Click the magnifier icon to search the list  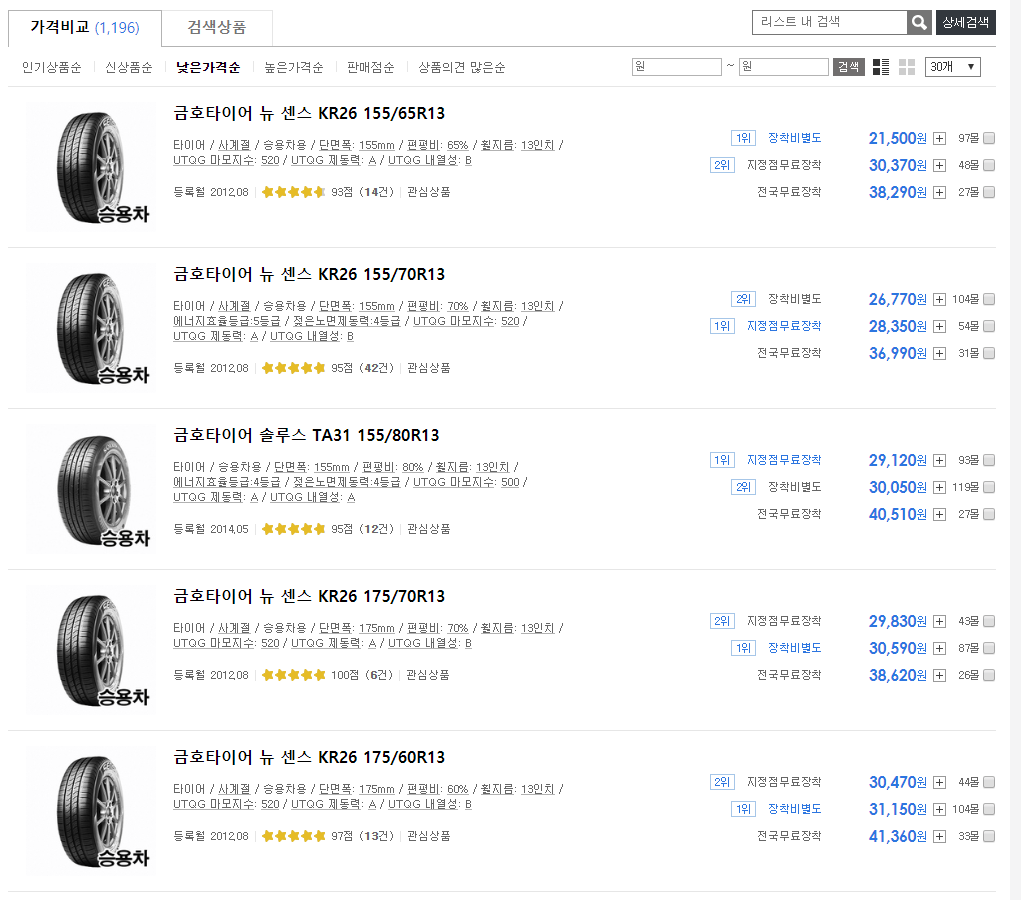919,22
